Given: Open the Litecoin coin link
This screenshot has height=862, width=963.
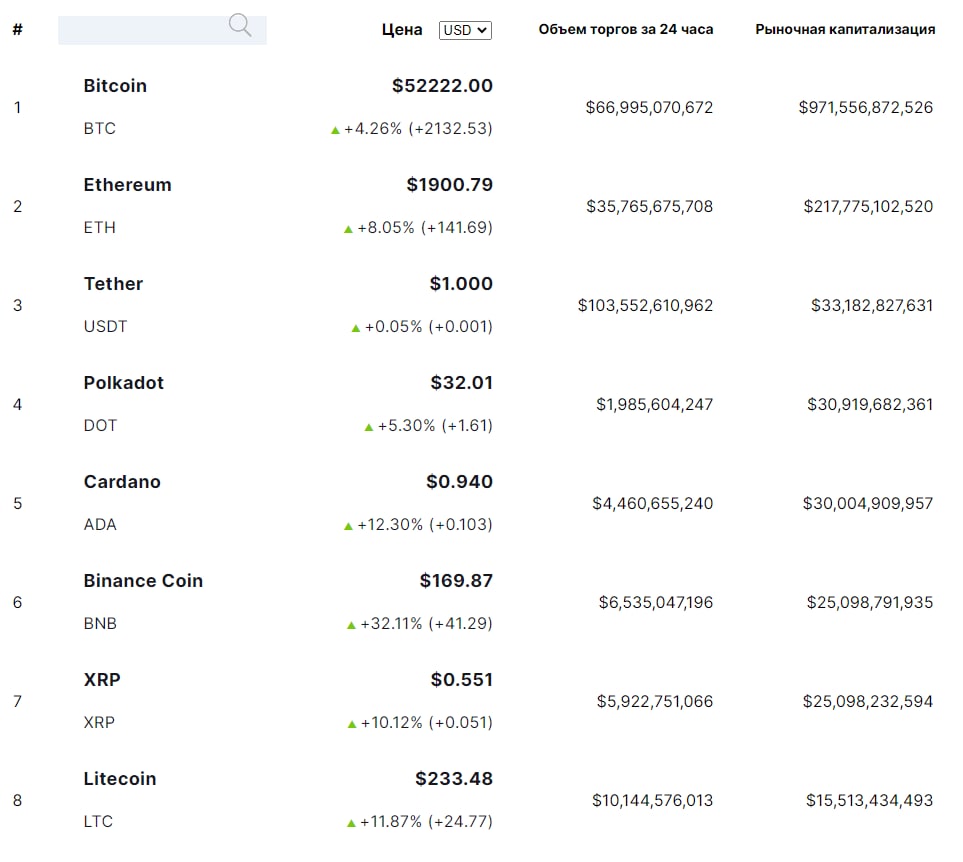Looking at the screenshot, I should click(120, 779).
